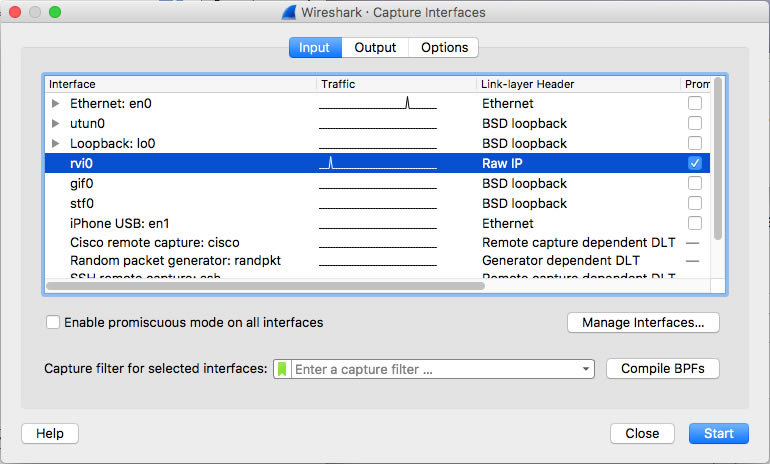
Task: Click the vertical scrollbar of interface list
Action: click(717, 158)
